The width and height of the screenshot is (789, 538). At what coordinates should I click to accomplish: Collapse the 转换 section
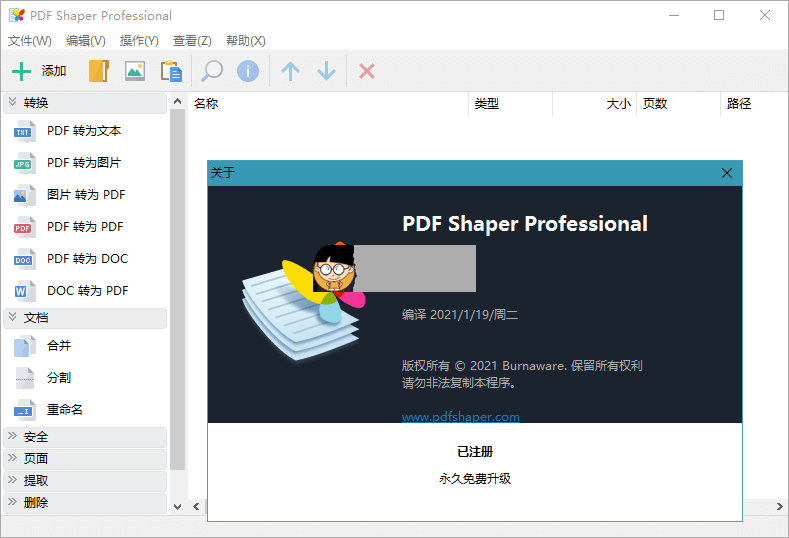85,103
